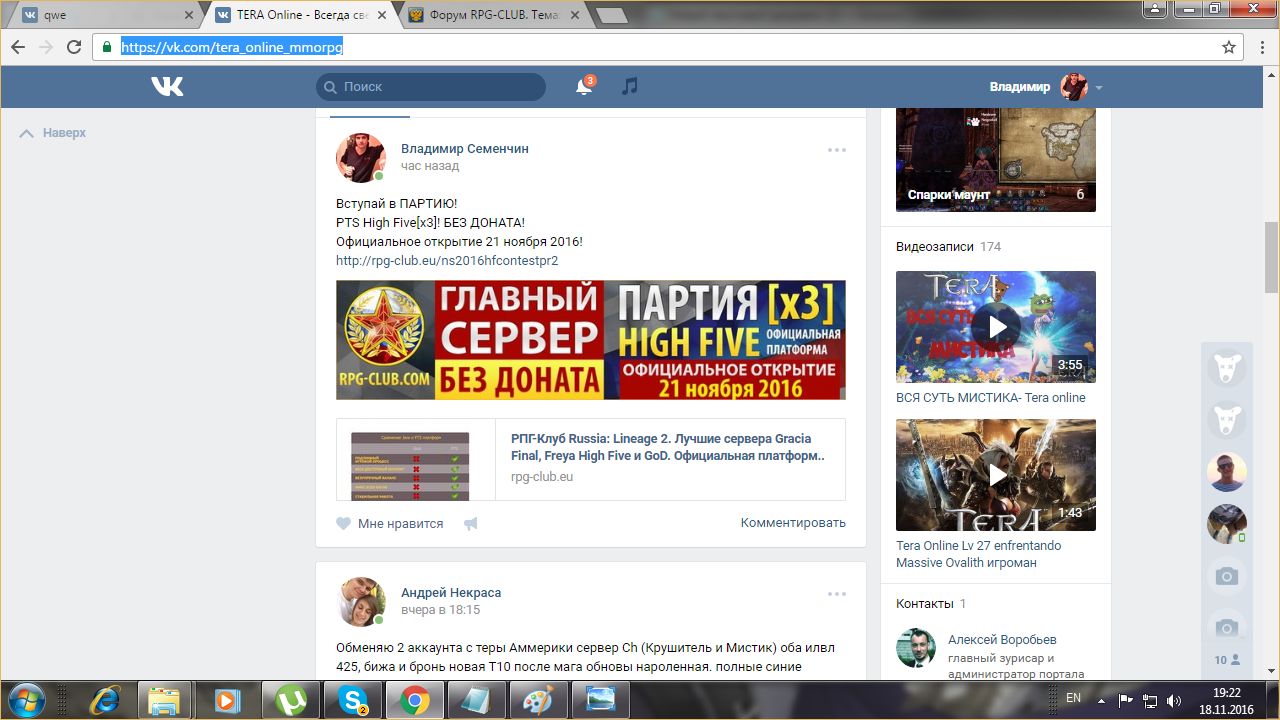The width and height of the screenshot is (1280, 720).
Task: Open Skype taskbar icon
Action: point(353,700)
